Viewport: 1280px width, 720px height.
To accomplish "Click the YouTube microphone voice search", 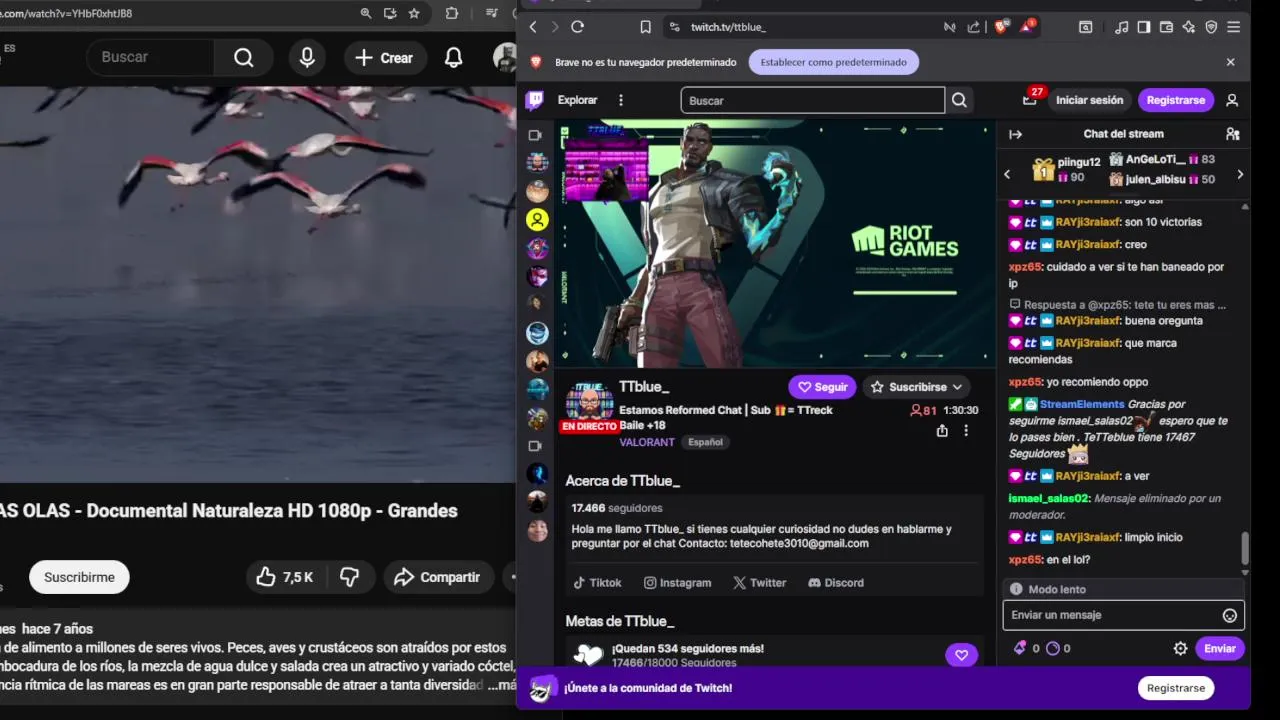I will (x=307, y=58).
